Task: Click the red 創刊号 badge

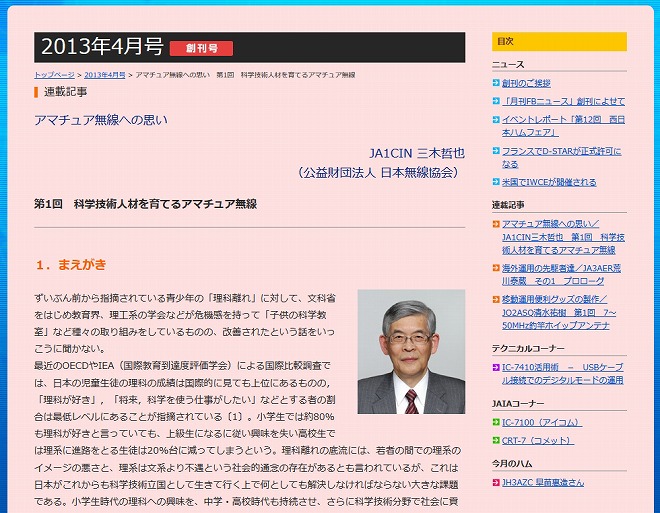Action: coord(201,48)
